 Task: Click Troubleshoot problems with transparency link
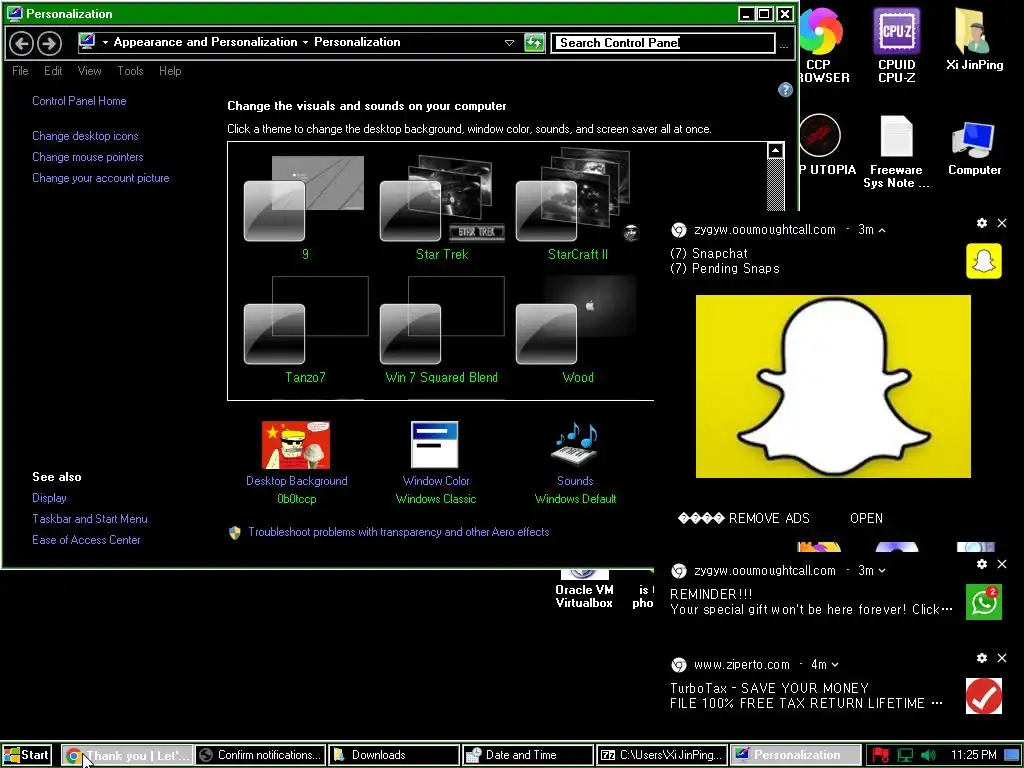pyautogui.click(x=398, y=532)
